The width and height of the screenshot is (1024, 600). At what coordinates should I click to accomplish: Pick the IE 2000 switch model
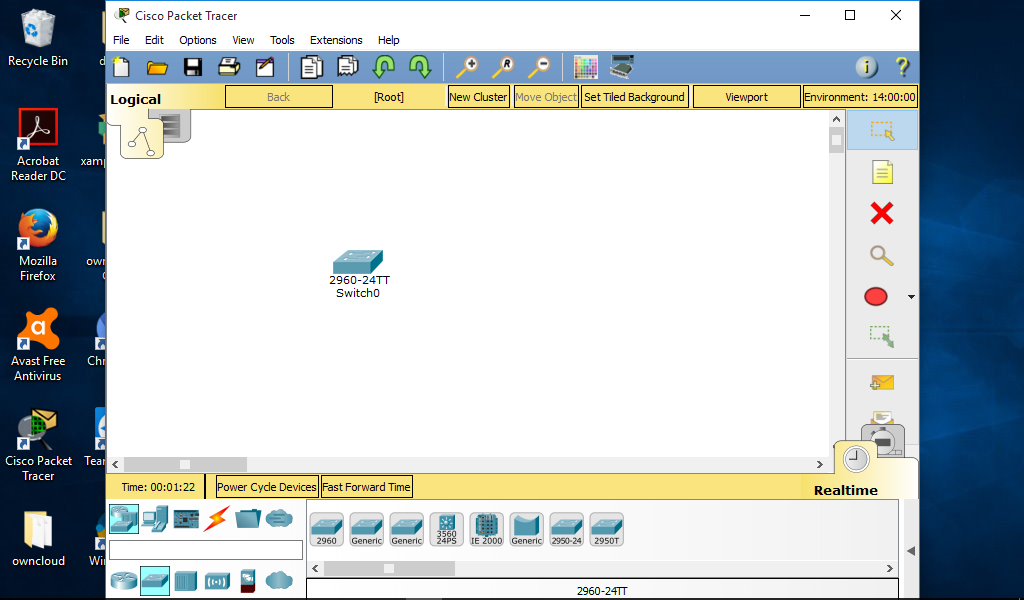pyautogui.click(x=487, y=529)
